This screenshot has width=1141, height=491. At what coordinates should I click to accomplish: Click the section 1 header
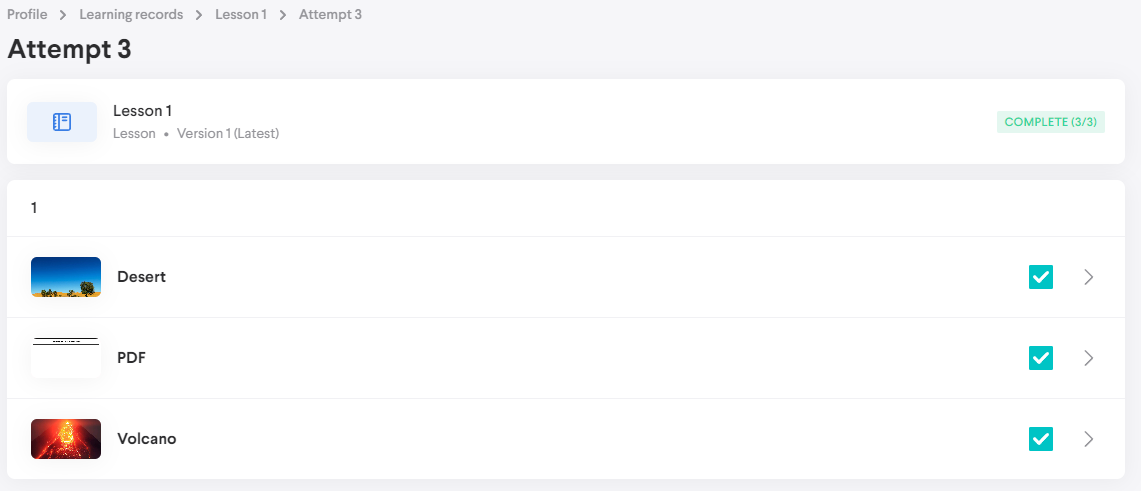(34, 208)
